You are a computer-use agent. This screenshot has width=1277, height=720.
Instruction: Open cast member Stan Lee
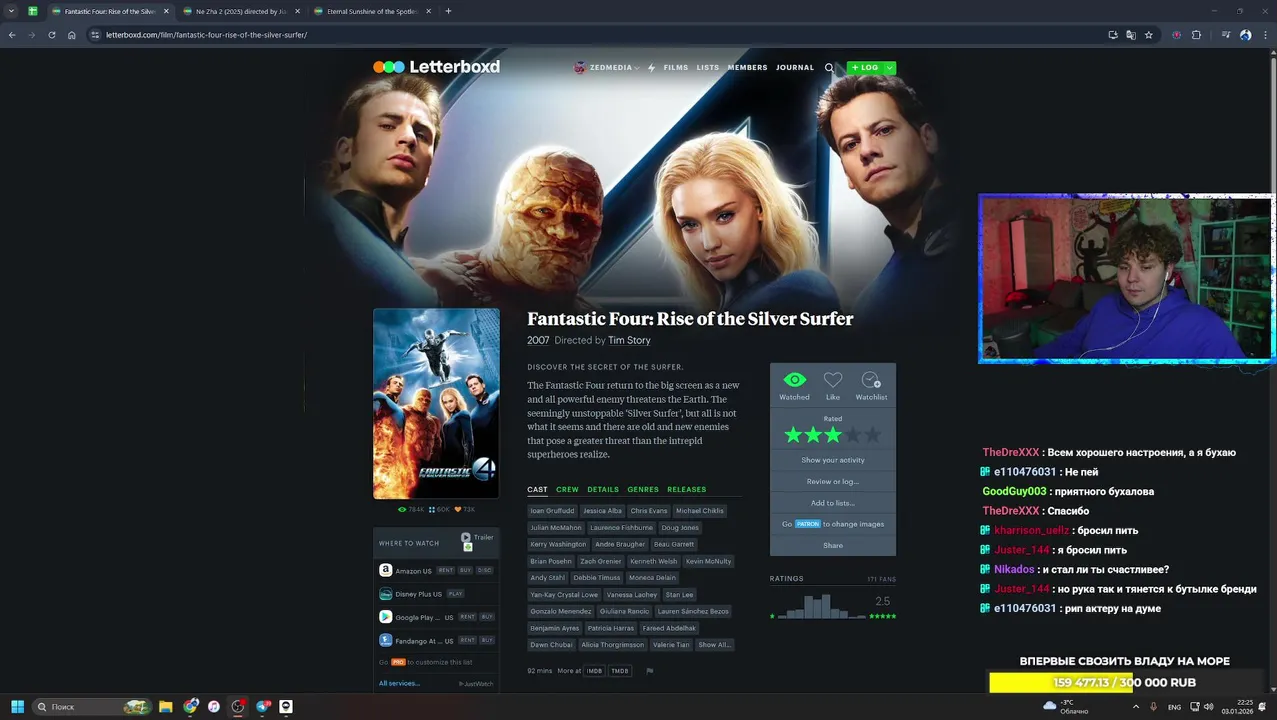tap(679, 594)
